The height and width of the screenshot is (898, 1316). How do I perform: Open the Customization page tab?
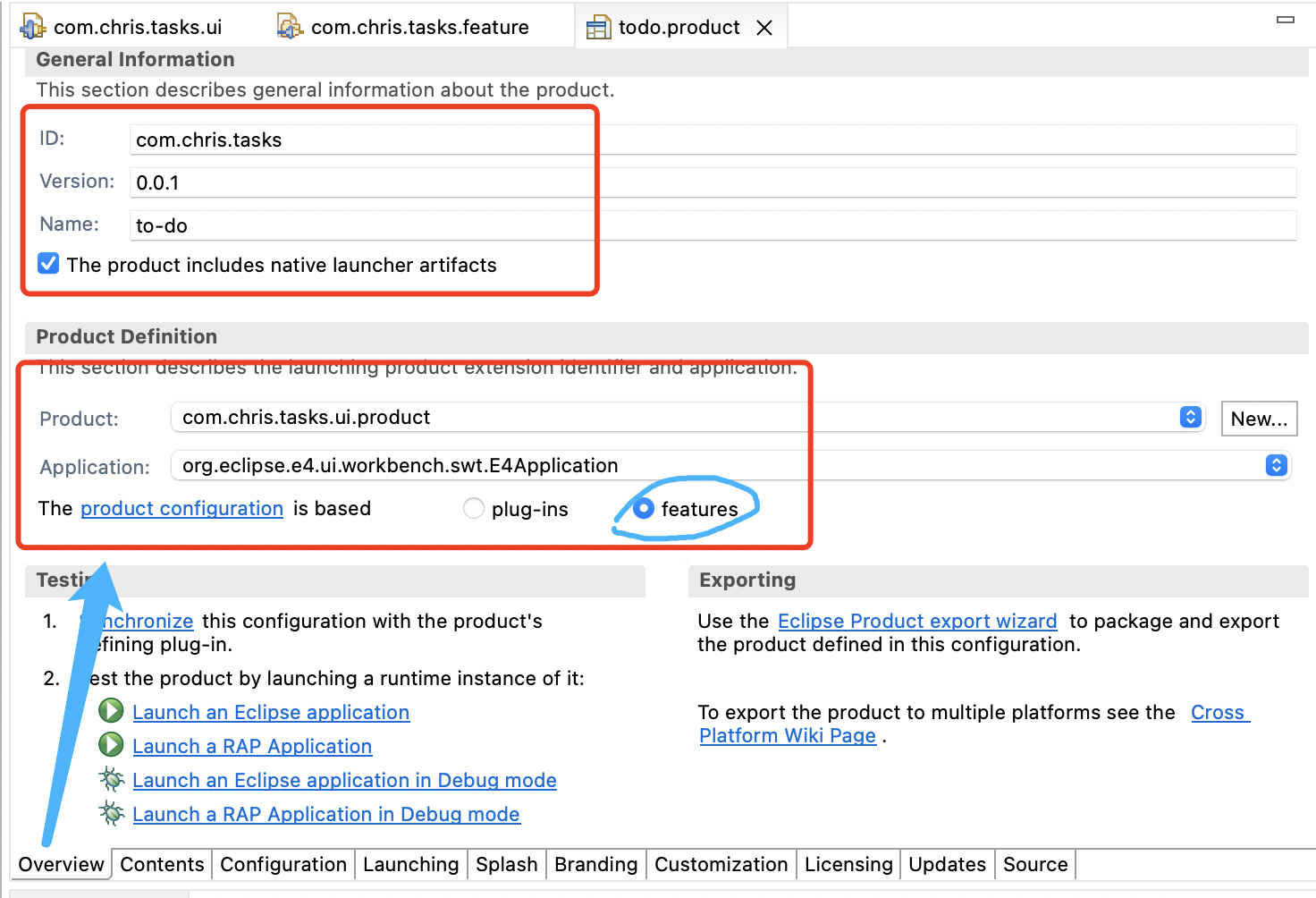pyautogui.click(x=721, y=864)
